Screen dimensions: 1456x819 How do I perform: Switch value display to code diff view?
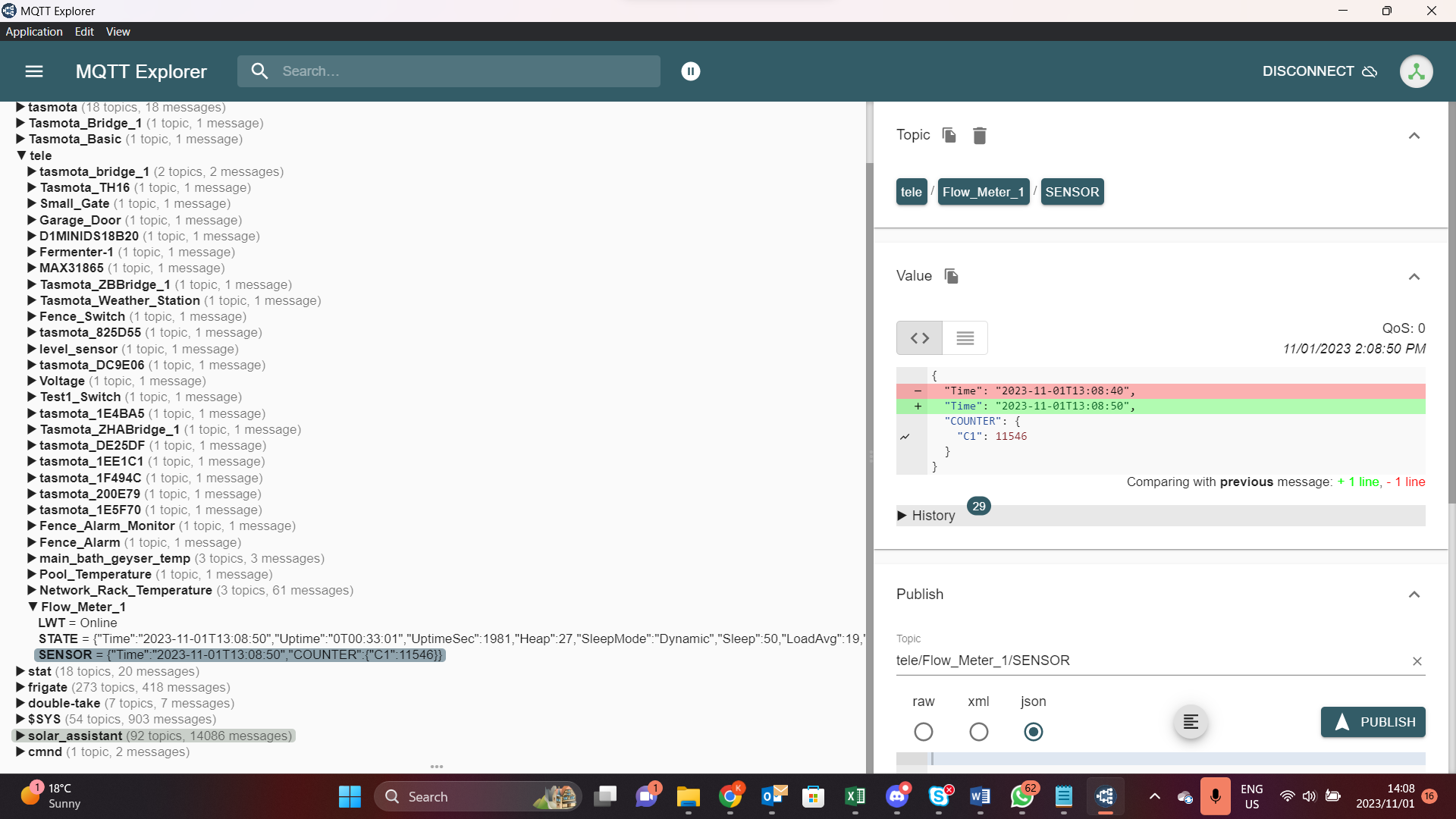tap(918, 337)
